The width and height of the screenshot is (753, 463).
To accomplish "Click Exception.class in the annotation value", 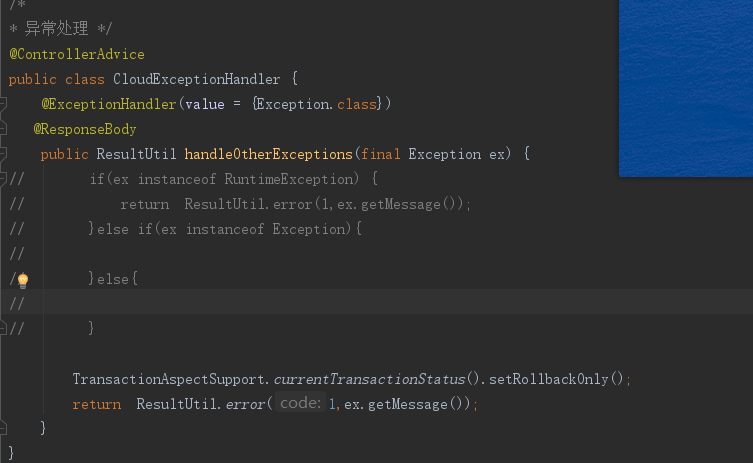I will click(x=316, y=104).
